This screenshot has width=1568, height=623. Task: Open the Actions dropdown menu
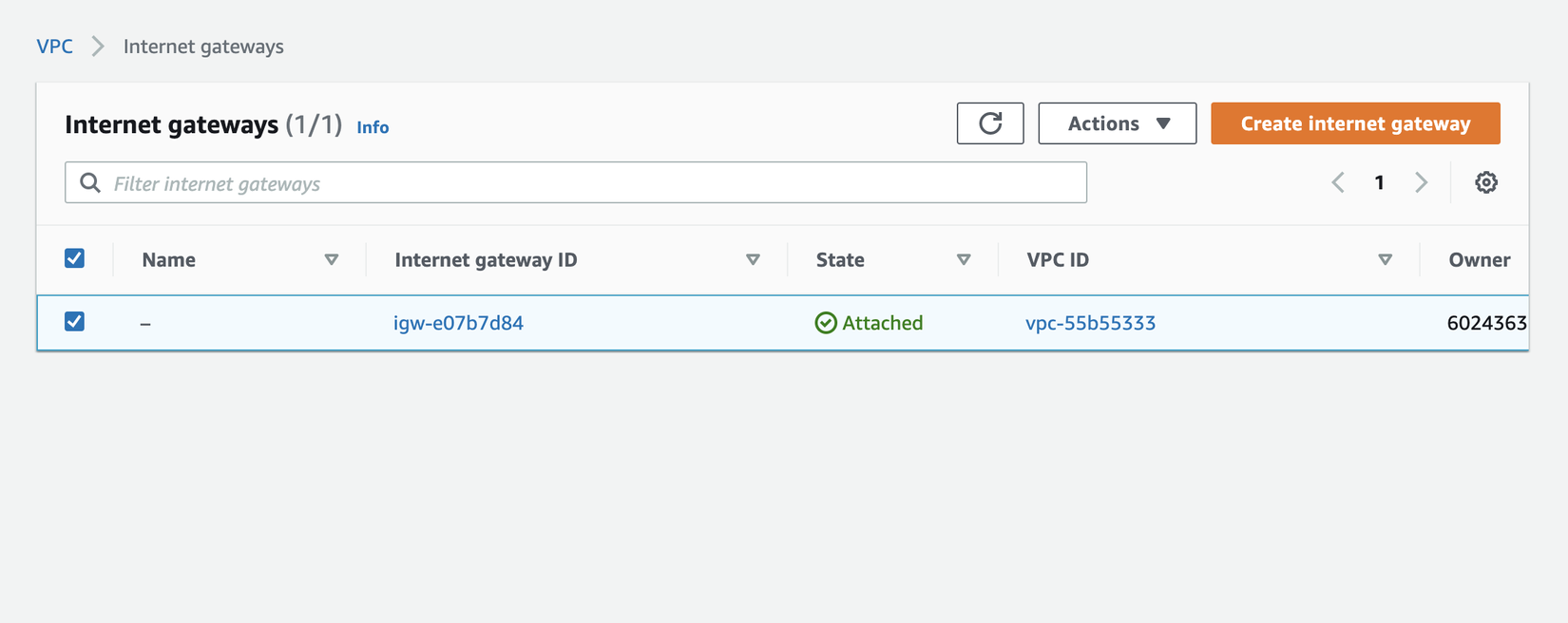[x=1117, y=123]
